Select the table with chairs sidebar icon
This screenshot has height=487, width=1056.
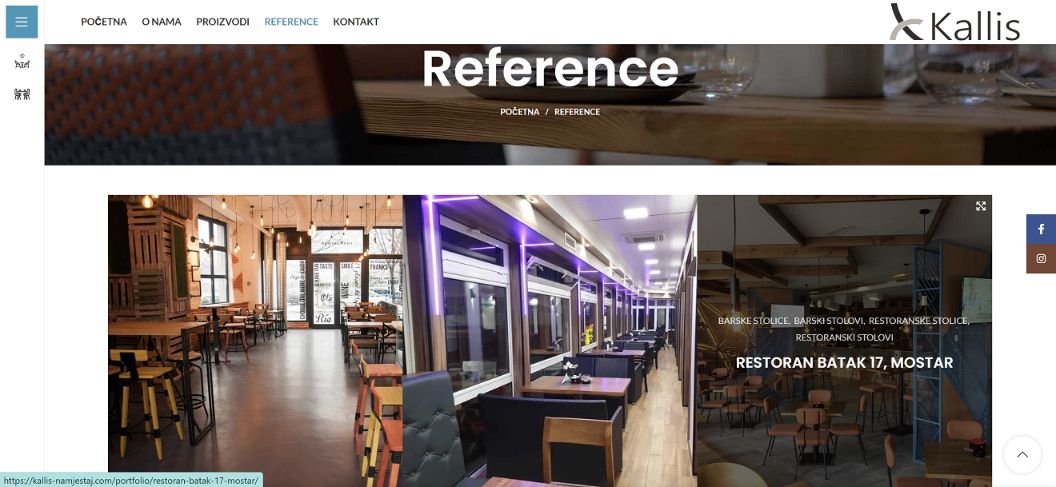point(22,62)
